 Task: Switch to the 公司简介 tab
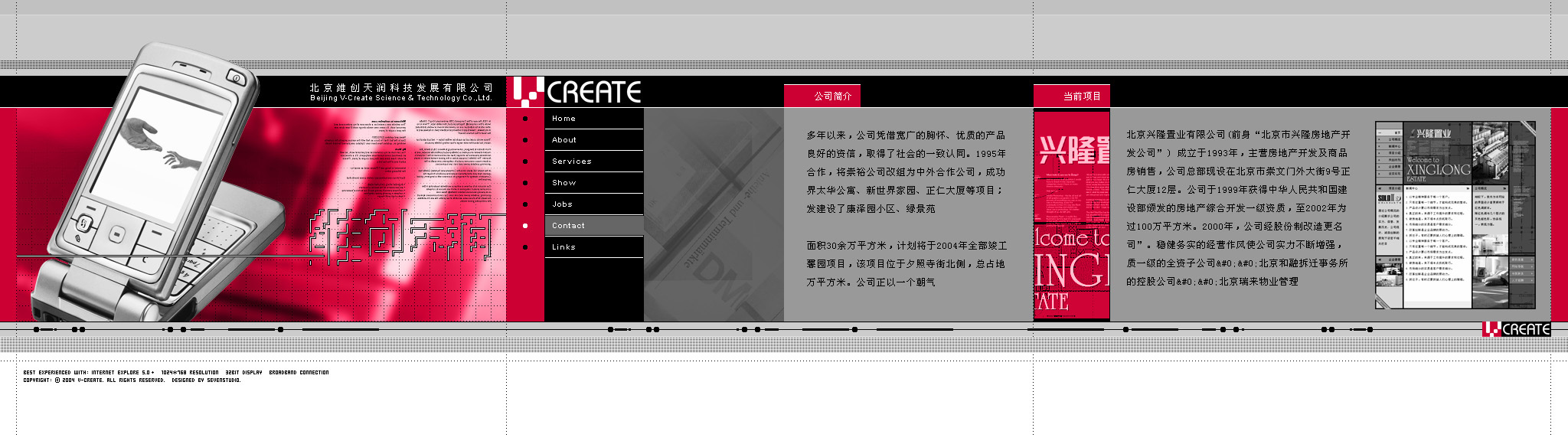(822, 96)
